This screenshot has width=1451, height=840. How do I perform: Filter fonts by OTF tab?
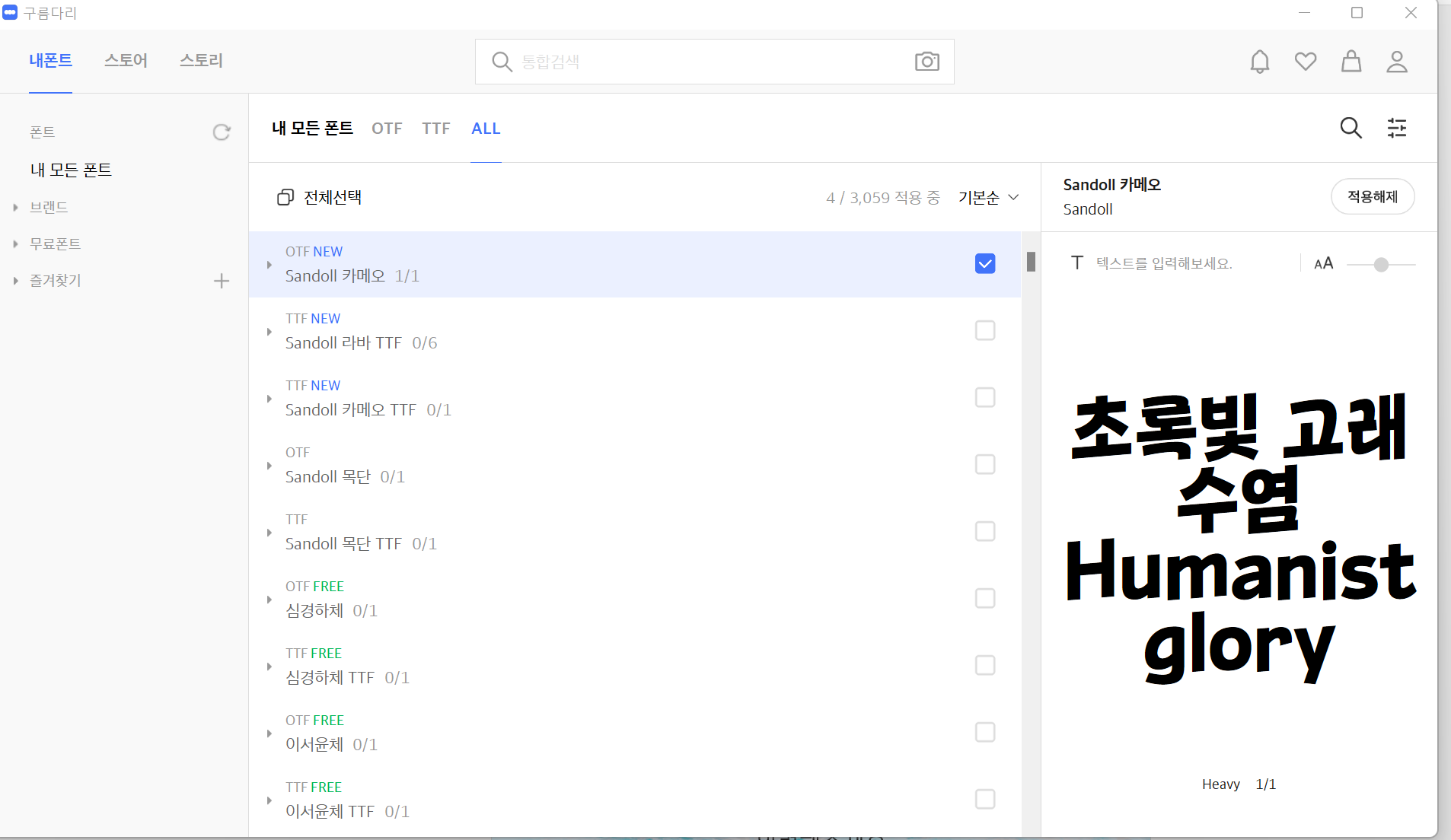coord(387,129)
